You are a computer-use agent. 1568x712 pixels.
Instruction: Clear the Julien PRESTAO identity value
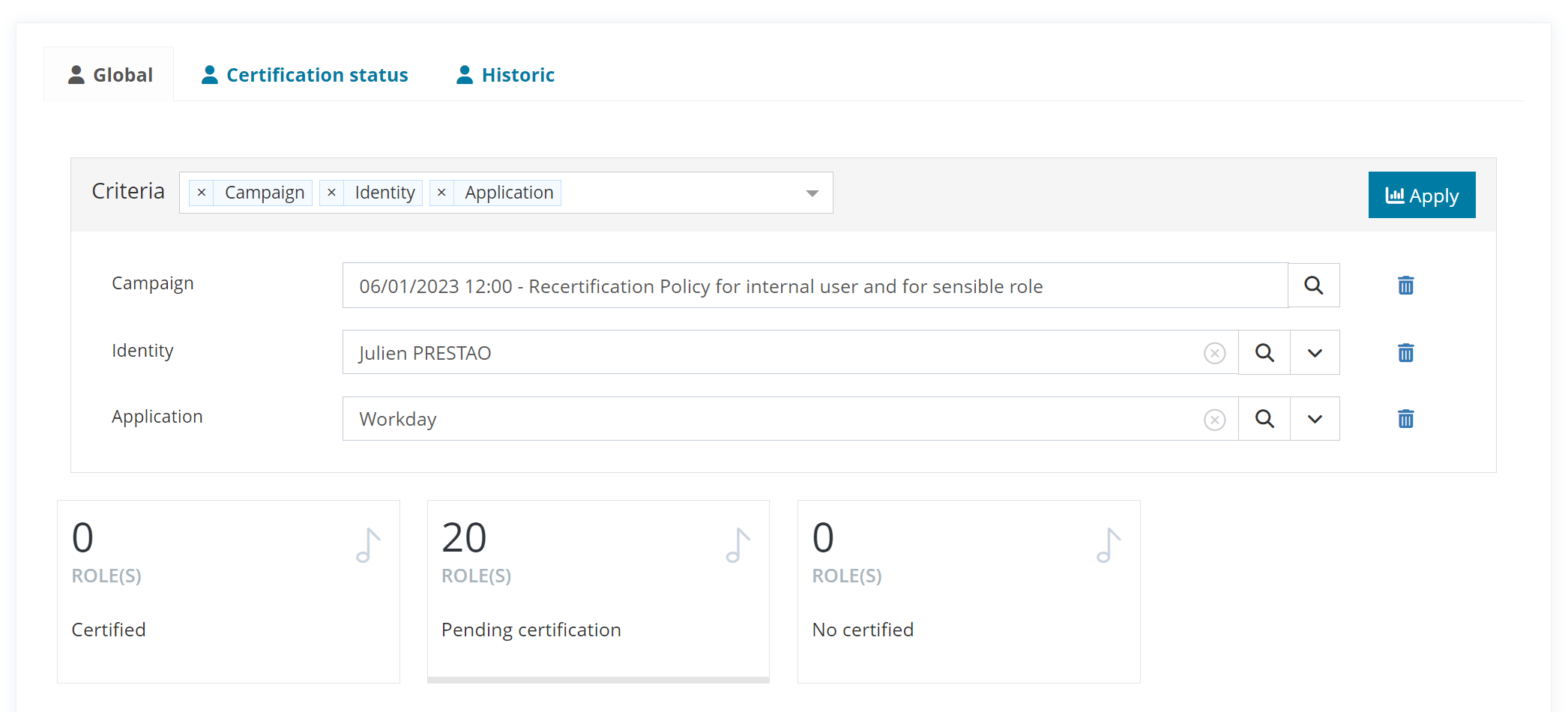1214,353
